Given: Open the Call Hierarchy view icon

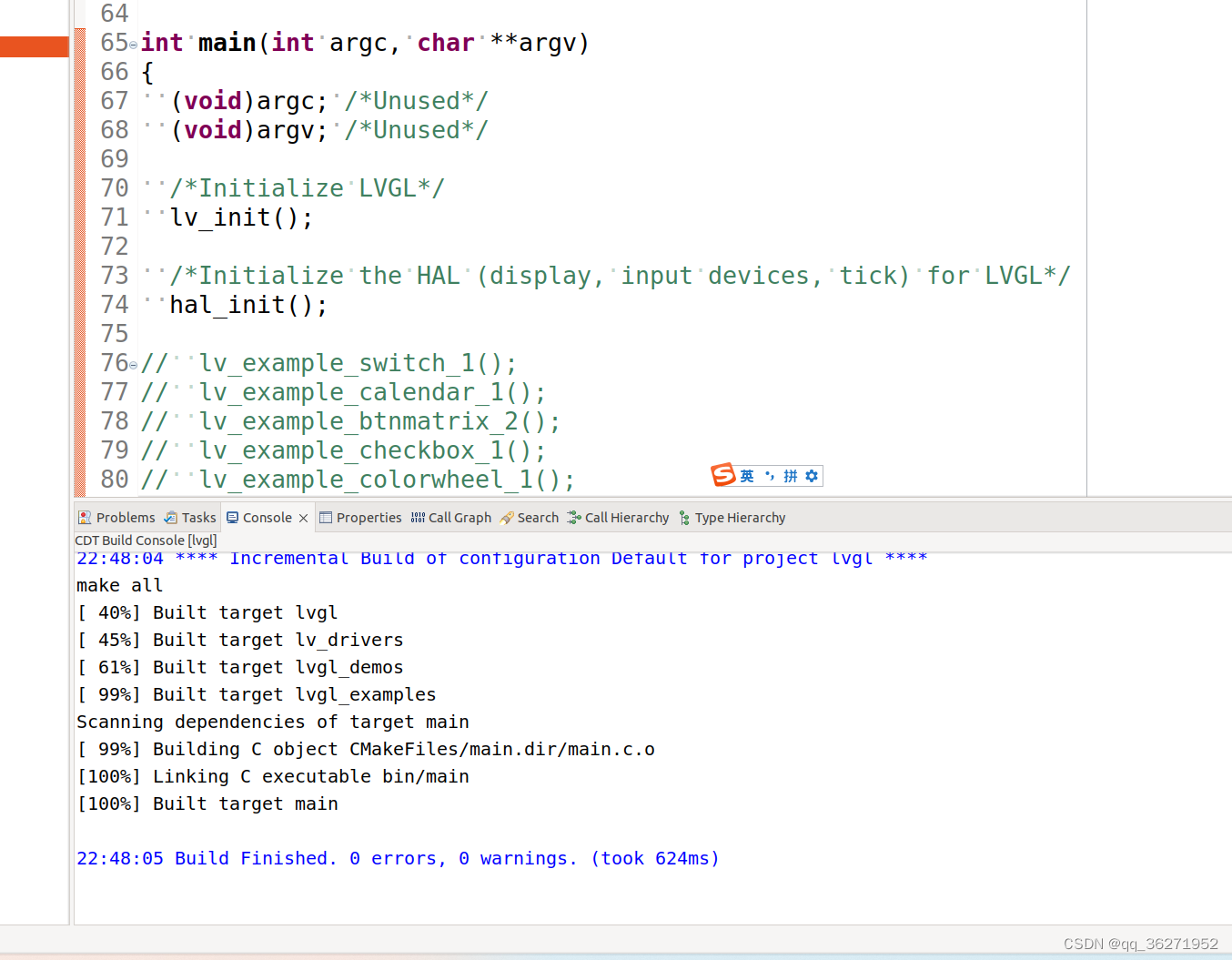Looking at the screenshot, I should click(573, 517).
